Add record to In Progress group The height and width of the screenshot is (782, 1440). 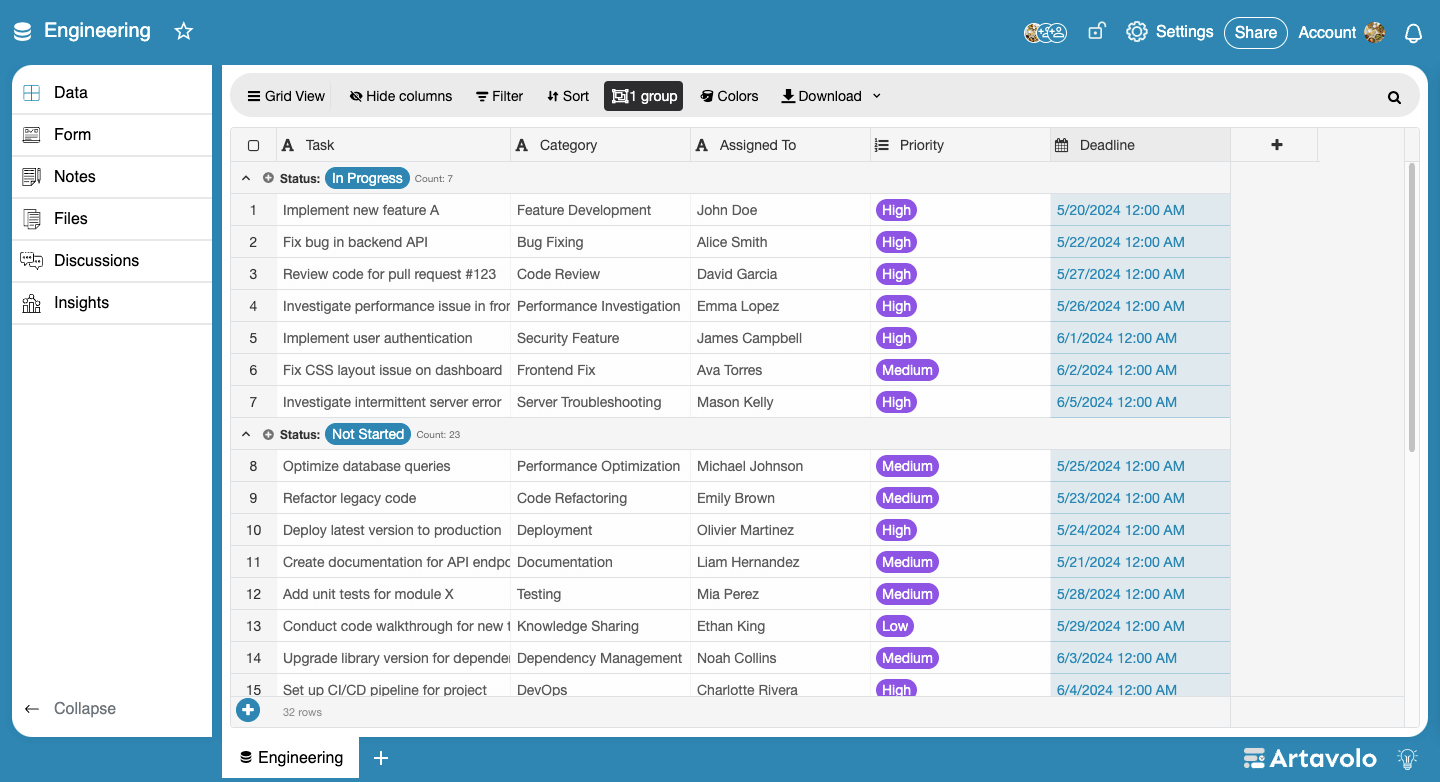(268, 178)
